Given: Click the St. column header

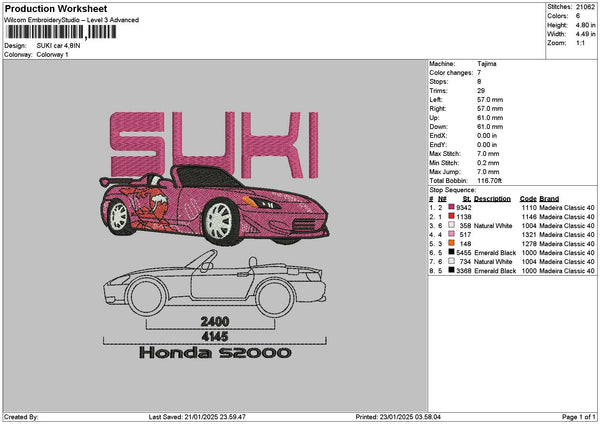Looking at the screenshot, I should (466, 198).
